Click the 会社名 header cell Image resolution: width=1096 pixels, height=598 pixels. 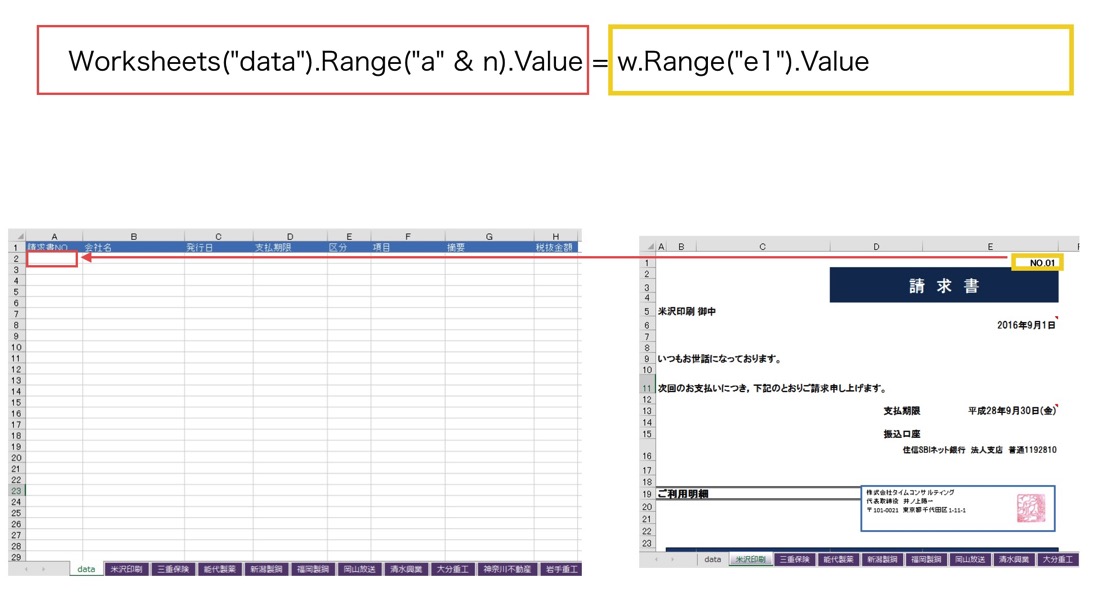tap(133, 247)
